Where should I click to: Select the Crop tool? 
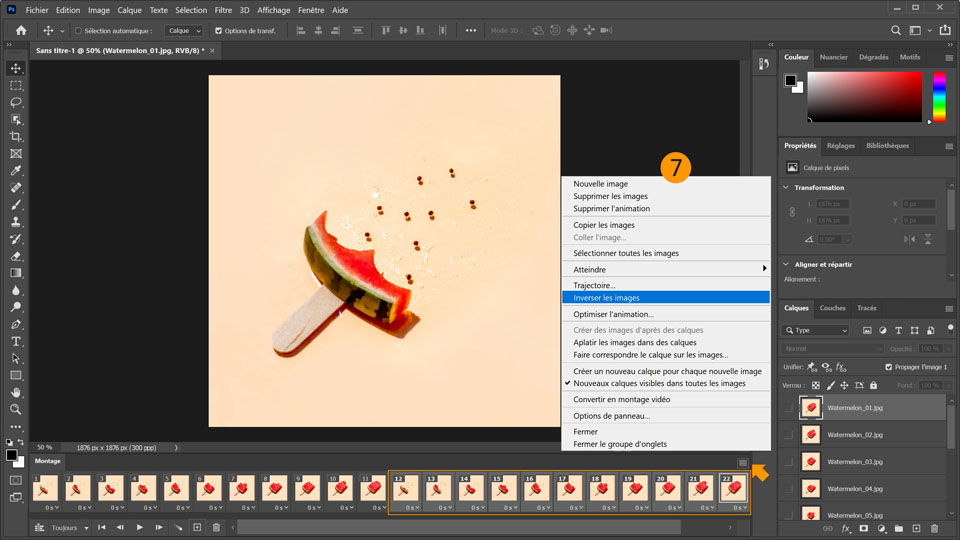click(16, 136)
